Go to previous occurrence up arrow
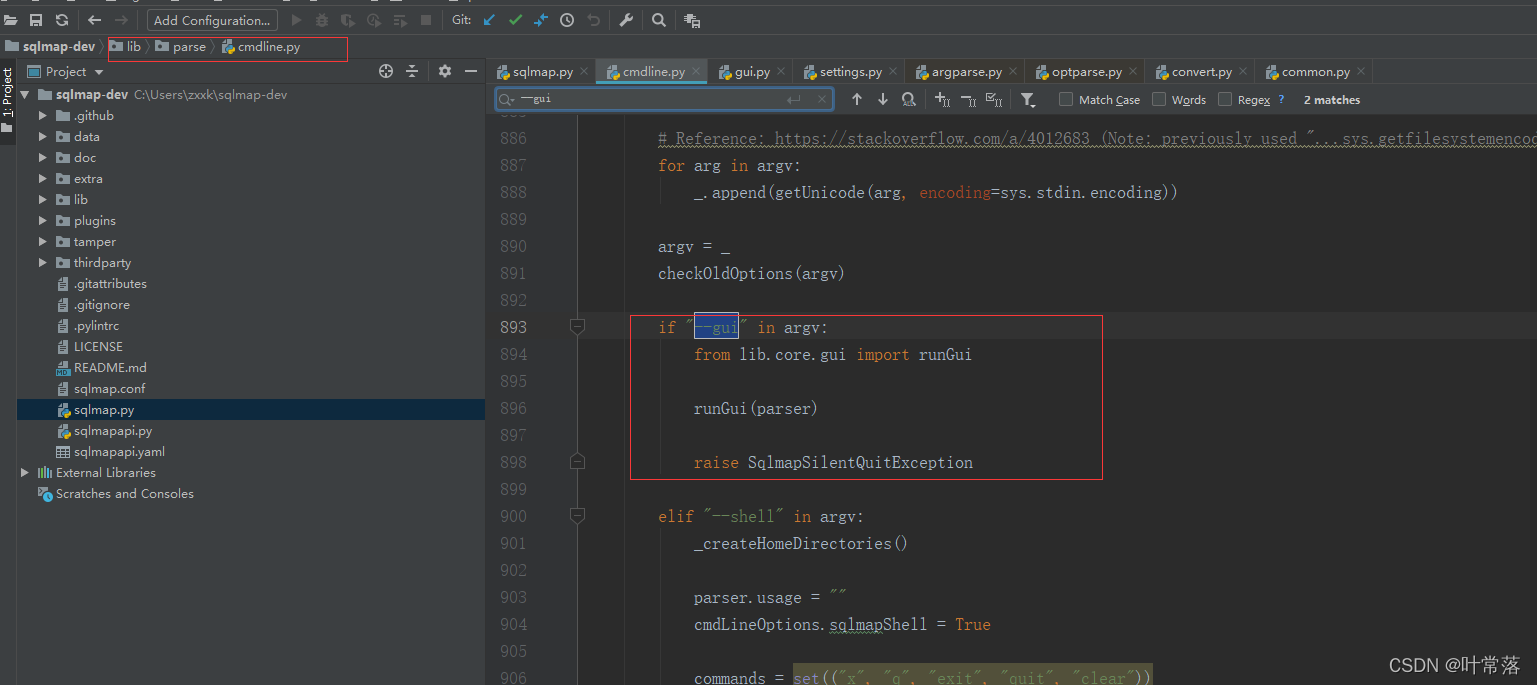Image resolution: width=1537 pixels, height=685 pixels. tap(857, 99)
